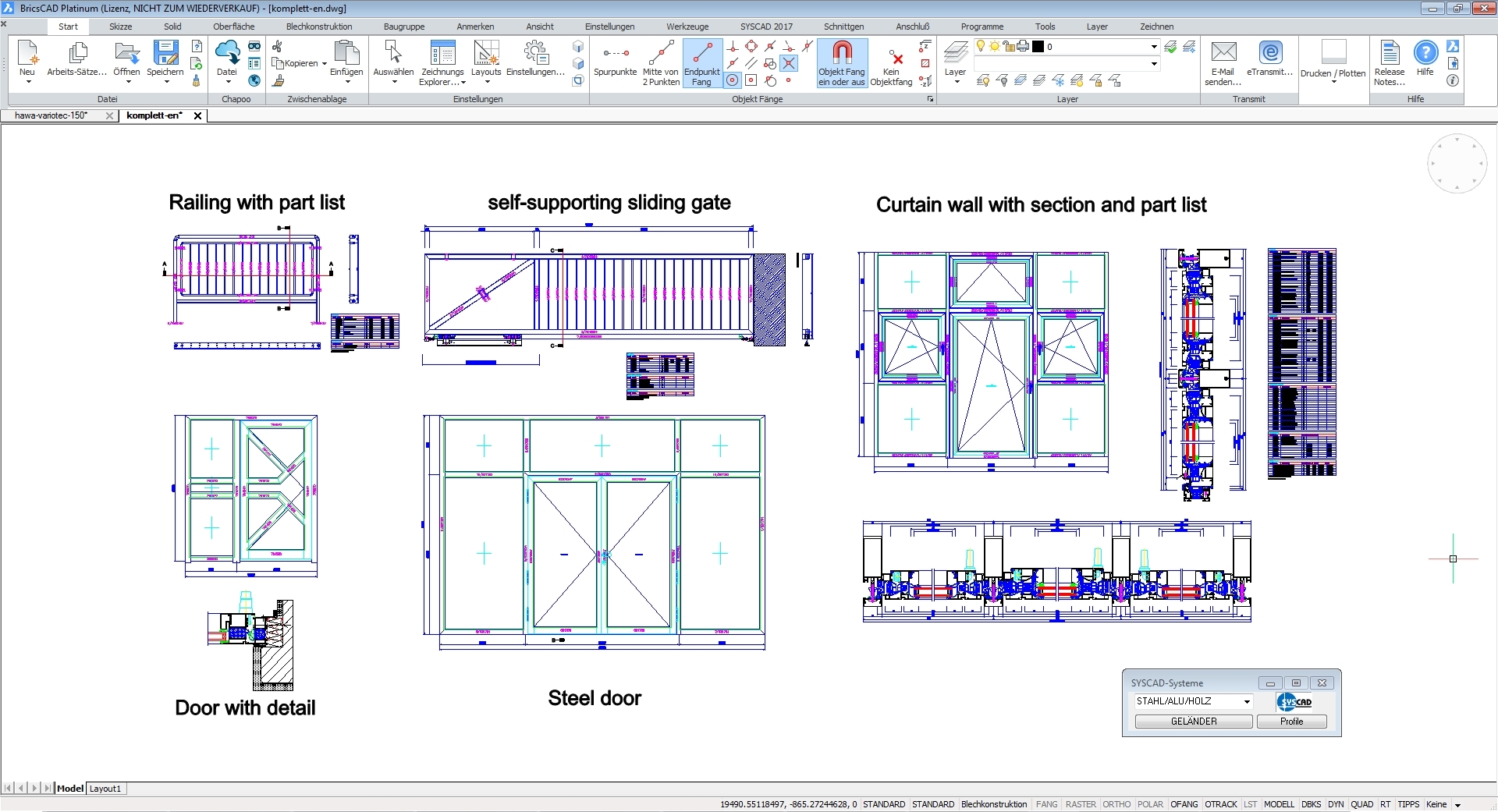Image resolution: width=1498 pixels, height=812 pixels.
Task: Click the Release Notes icon
Action: [1389, 53]
